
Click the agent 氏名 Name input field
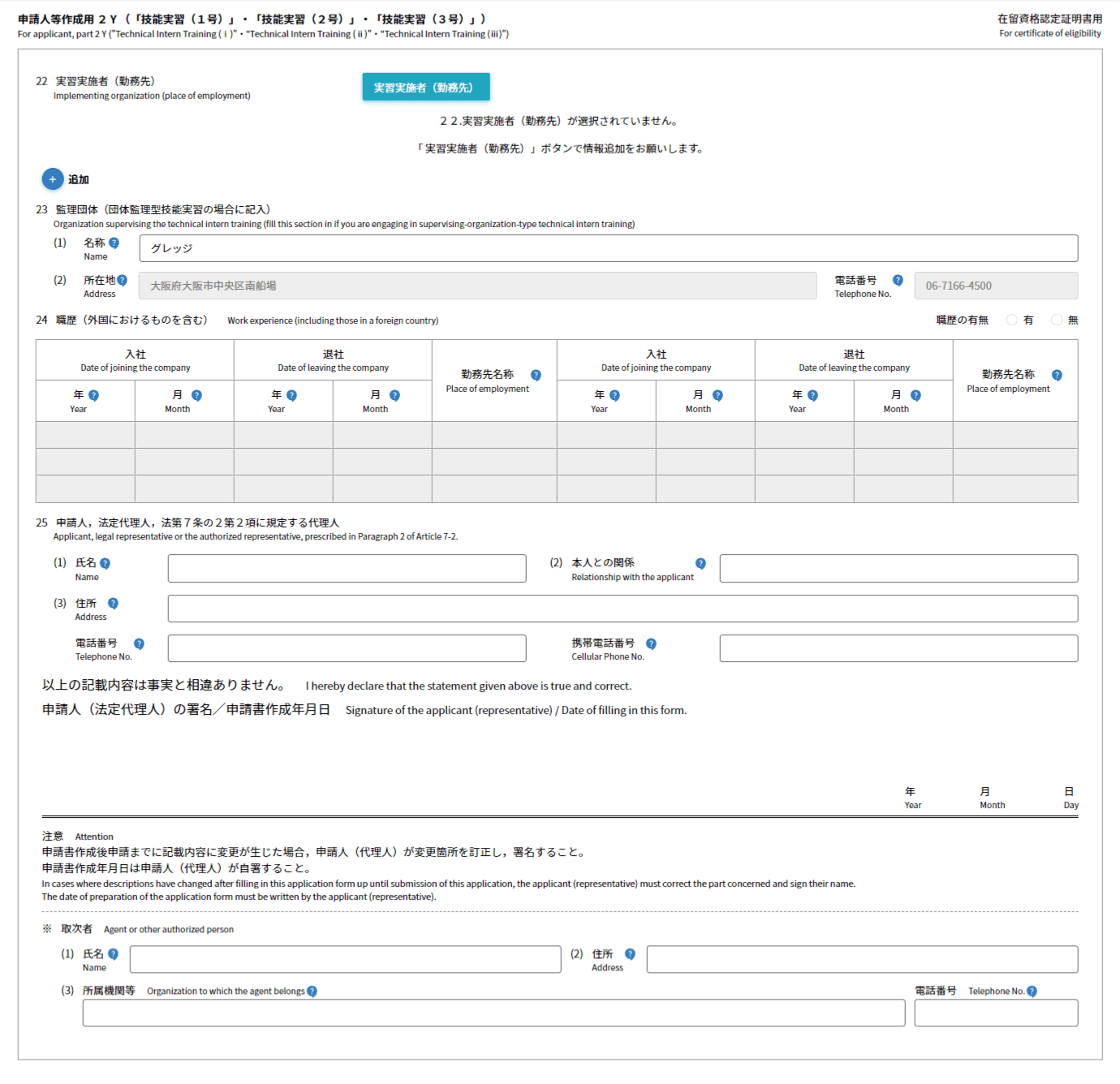coord(345,959)
